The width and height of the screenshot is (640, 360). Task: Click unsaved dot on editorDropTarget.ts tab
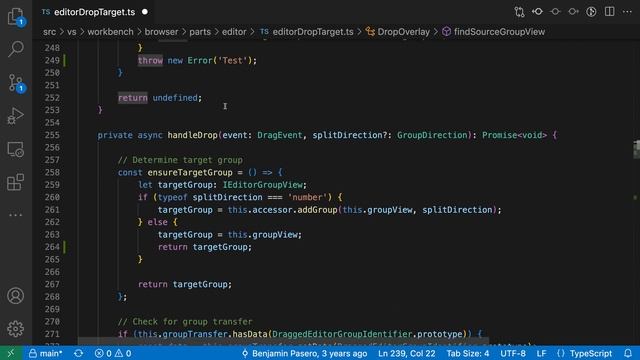tap(145, 12)
